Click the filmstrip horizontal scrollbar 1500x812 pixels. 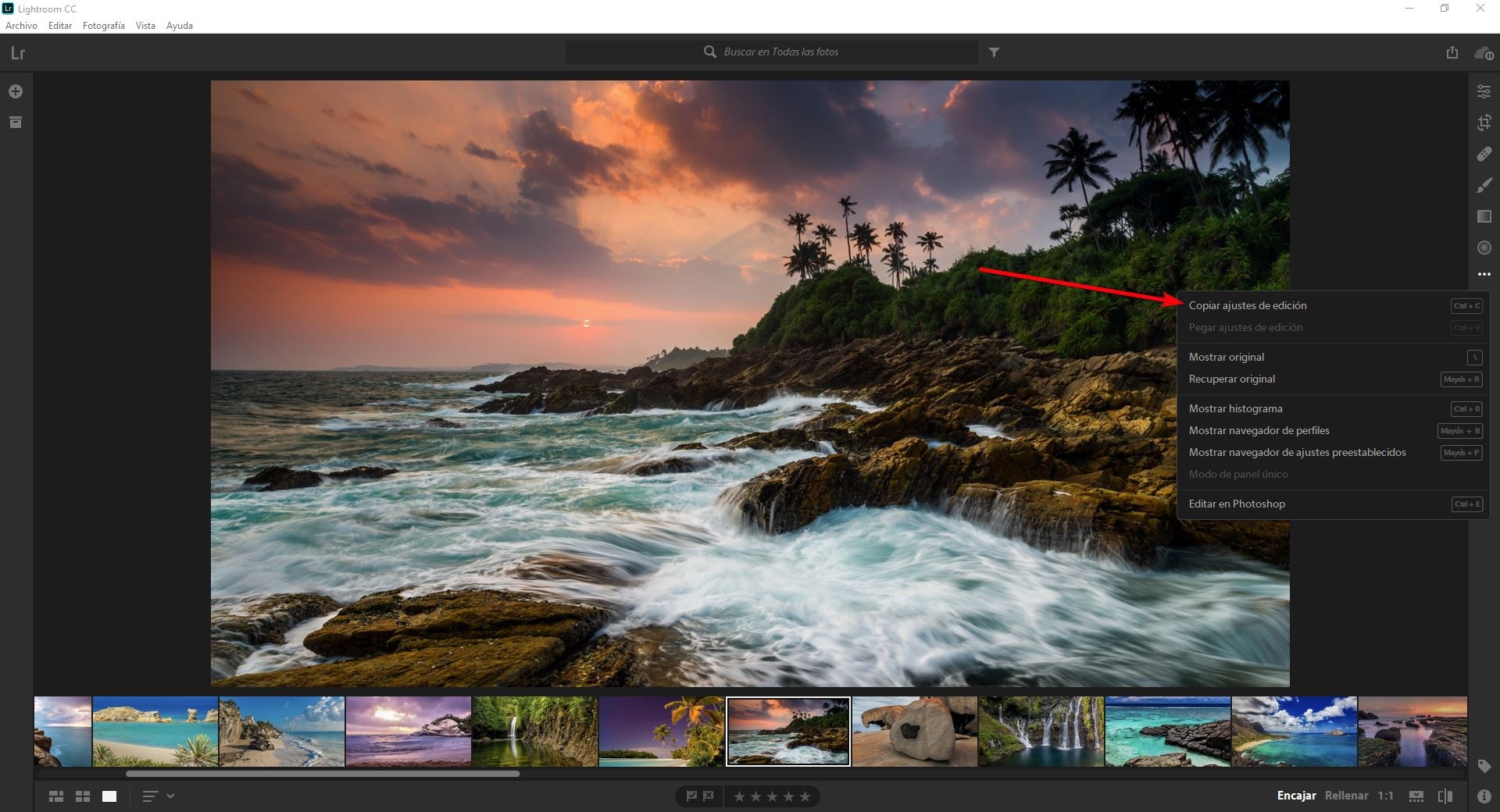(x=323, y=775)
